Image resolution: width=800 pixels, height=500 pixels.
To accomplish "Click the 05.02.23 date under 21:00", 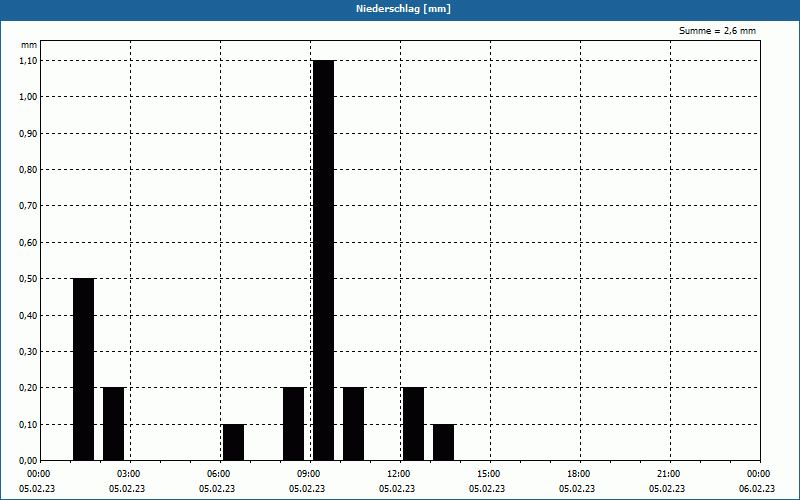I will tap(667, 489).
